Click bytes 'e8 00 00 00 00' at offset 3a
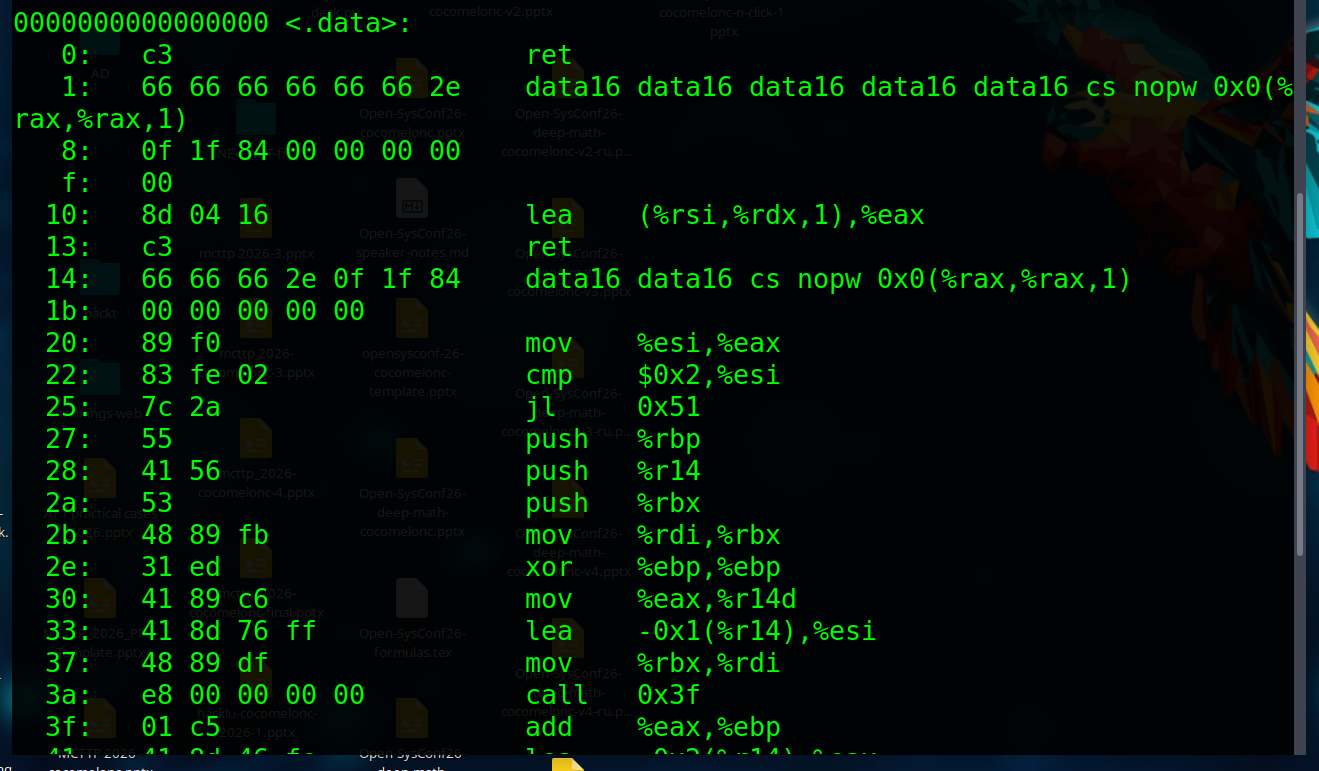Image resolution: width=1319 pixels, height=771 pixels. [x=253, y=695]
